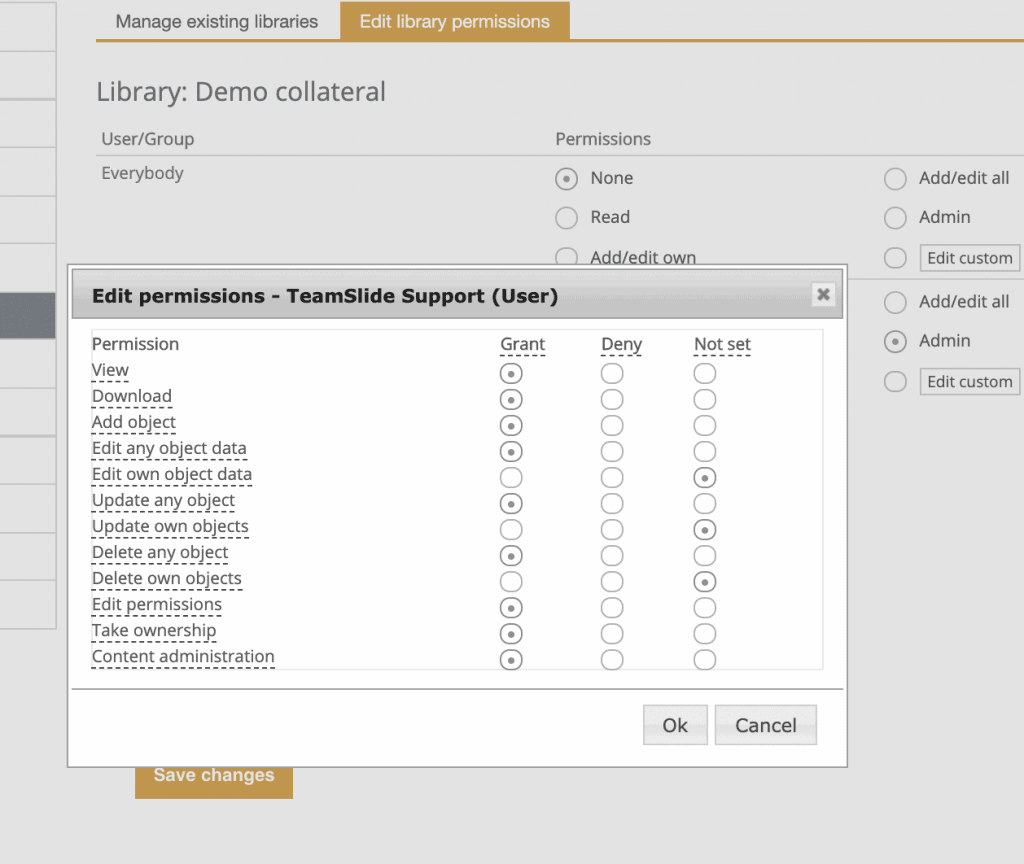Select Admin in the lower permission group

tap(895, 341)
